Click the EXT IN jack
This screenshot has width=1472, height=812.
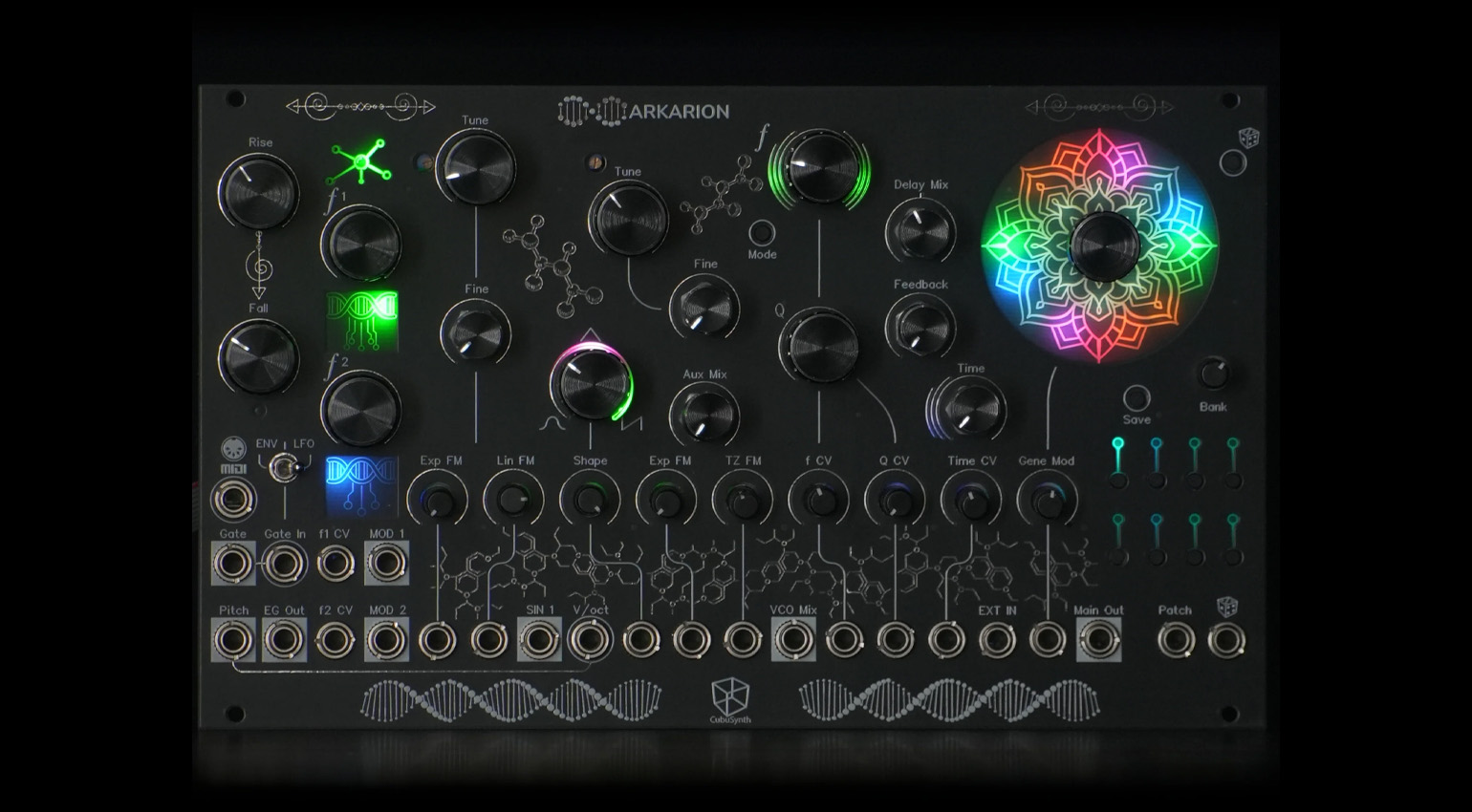point(997,640)
